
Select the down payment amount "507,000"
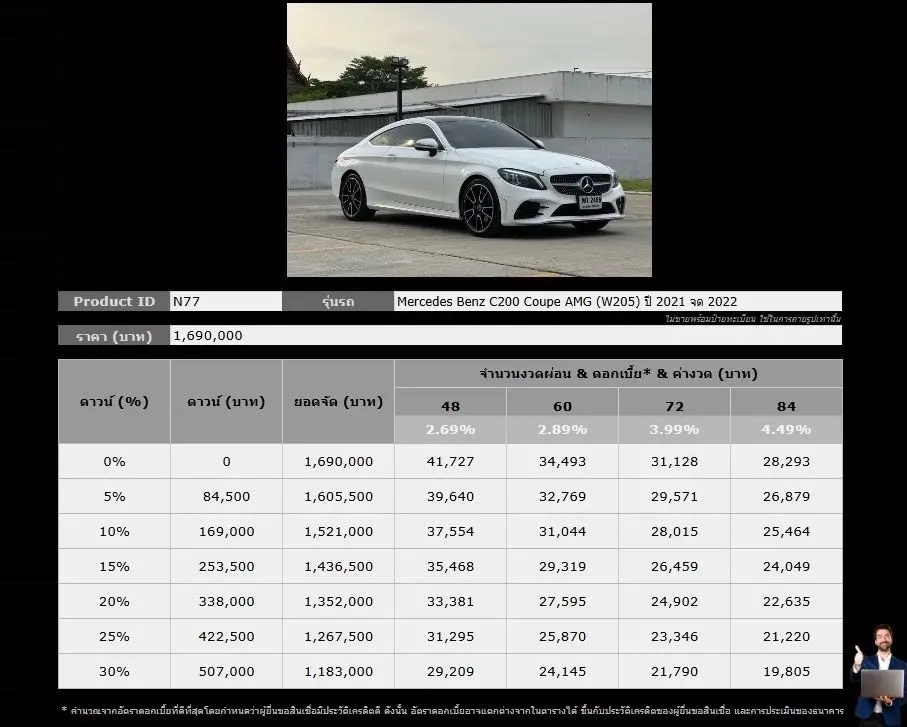pyautogui.click(x=226, y=671)
